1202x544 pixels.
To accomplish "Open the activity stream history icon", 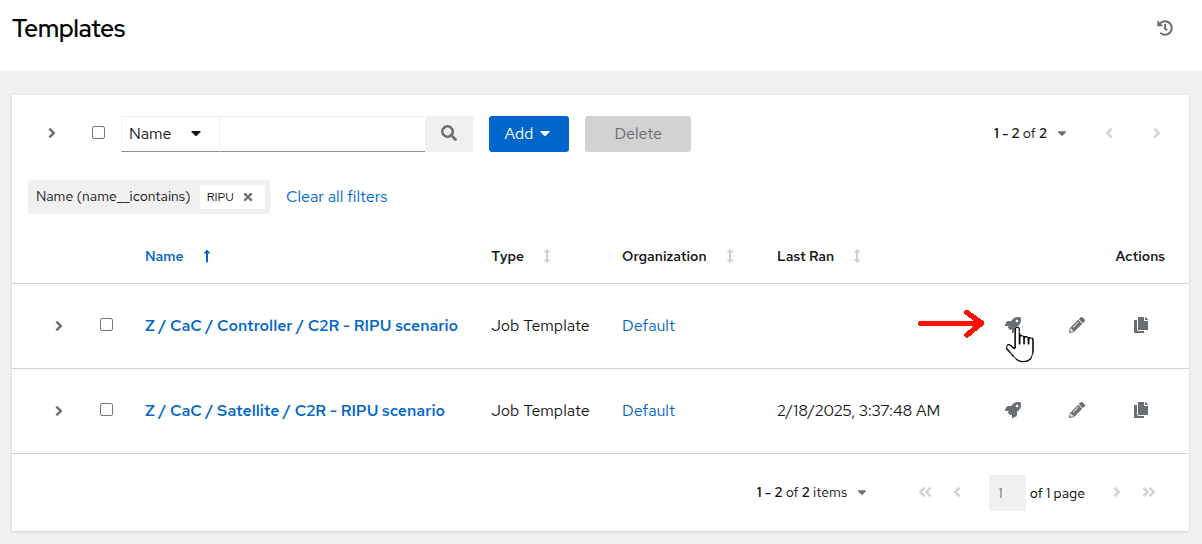I will click(x=1165, y=28).
